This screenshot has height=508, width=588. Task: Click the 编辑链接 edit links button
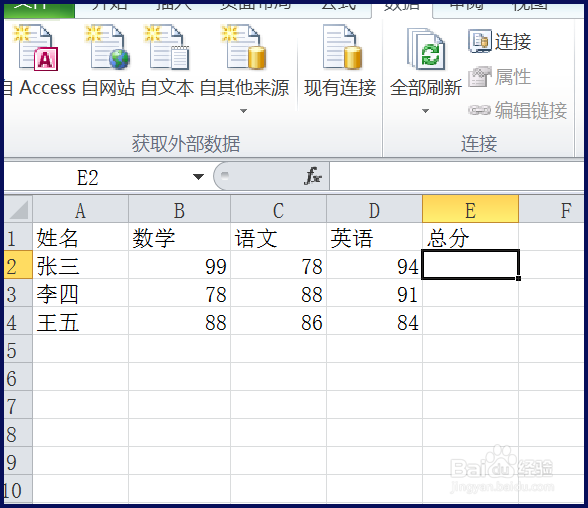(518, 110)
